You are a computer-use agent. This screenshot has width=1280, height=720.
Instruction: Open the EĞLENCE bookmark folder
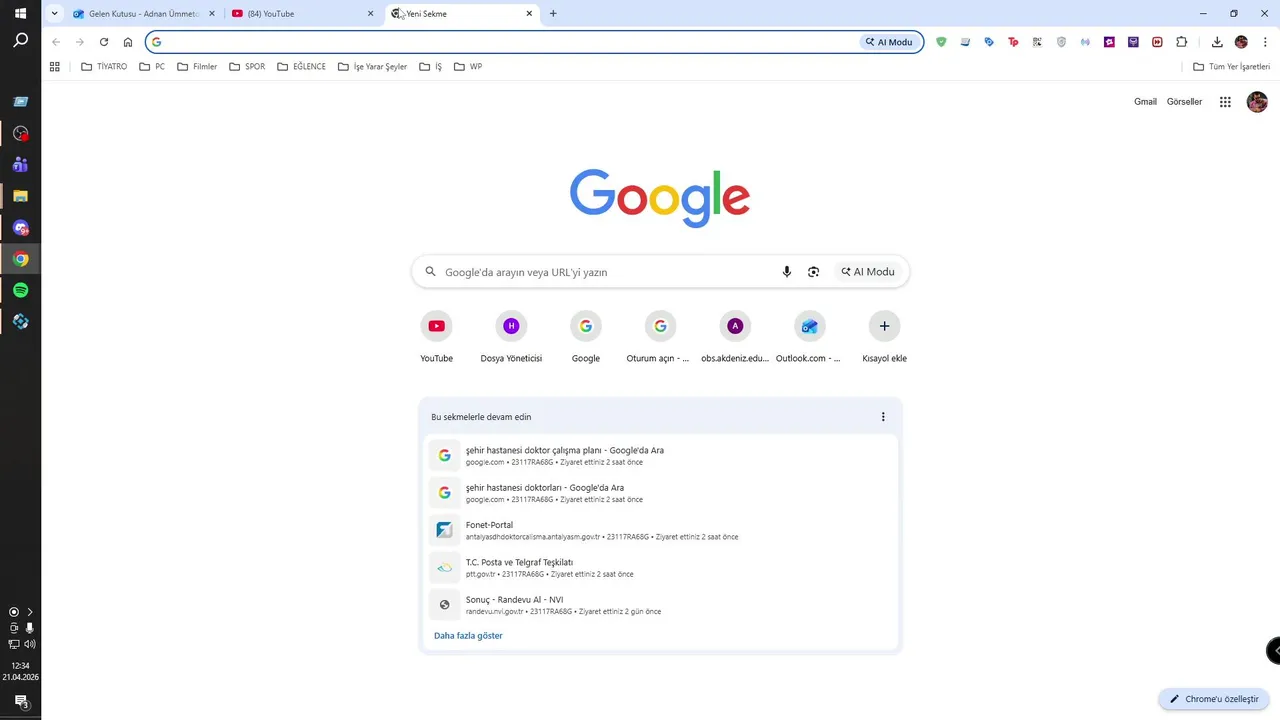(302, 67)
